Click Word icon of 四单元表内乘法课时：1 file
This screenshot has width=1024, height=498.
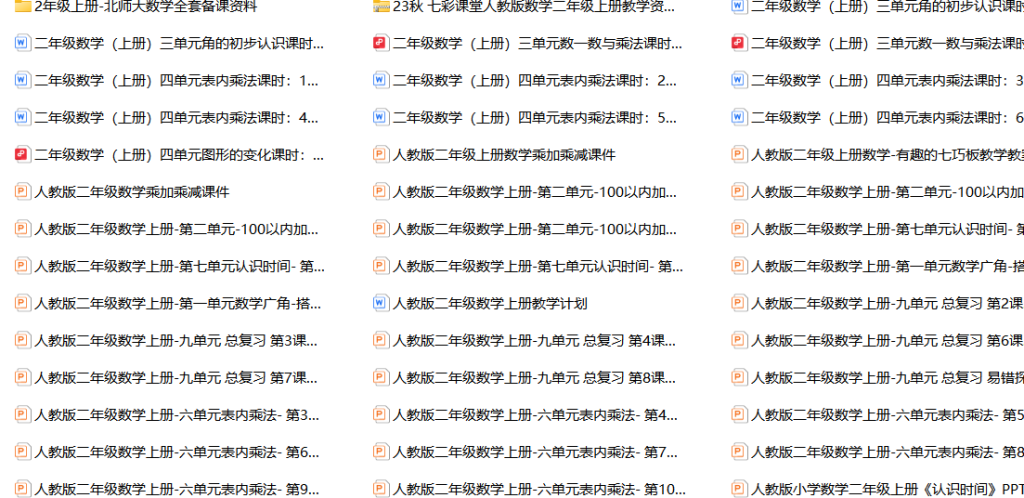tap(22, 80)
